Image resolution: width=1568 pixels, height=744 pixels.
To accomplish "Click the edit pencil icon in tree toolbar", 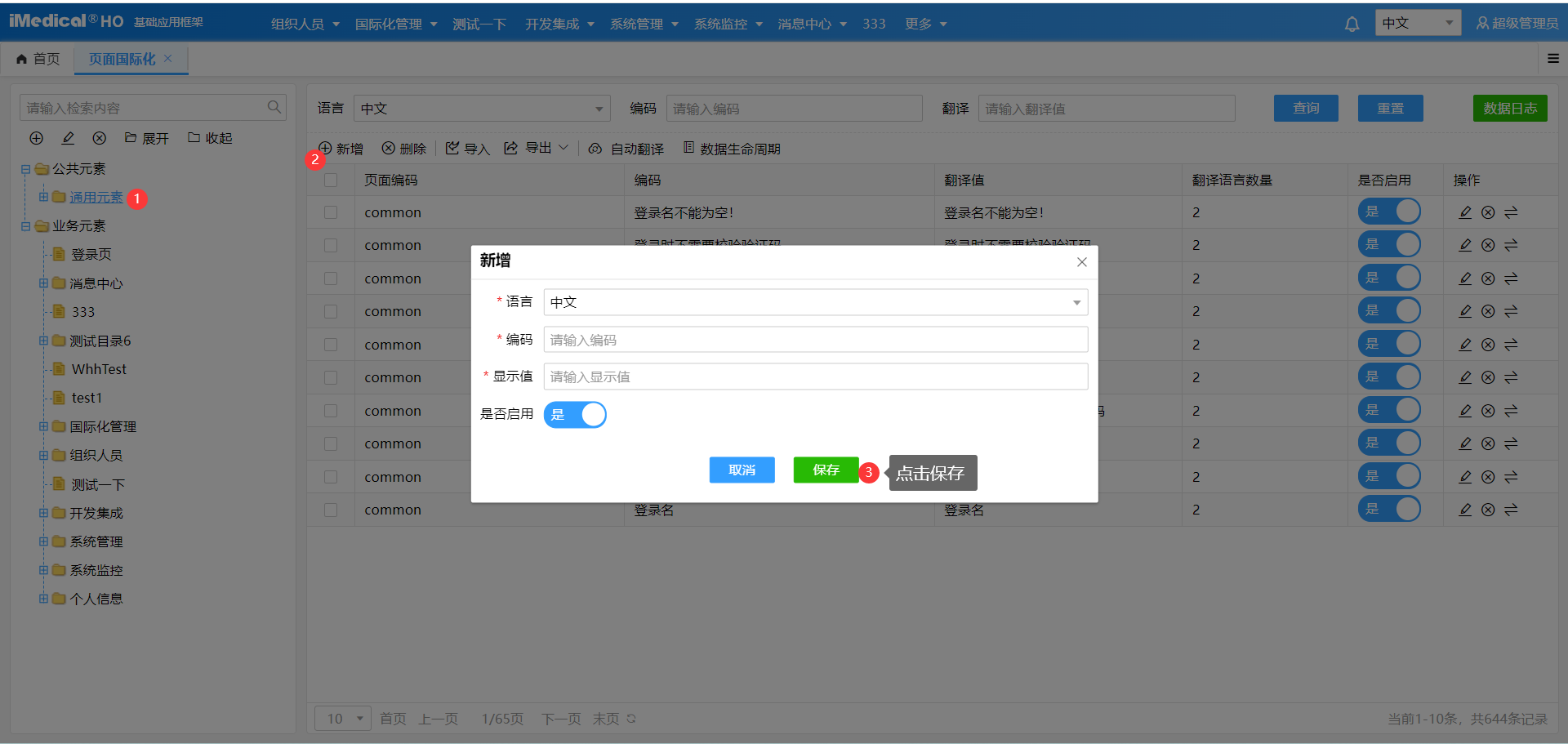I will [x=68, y=138].
